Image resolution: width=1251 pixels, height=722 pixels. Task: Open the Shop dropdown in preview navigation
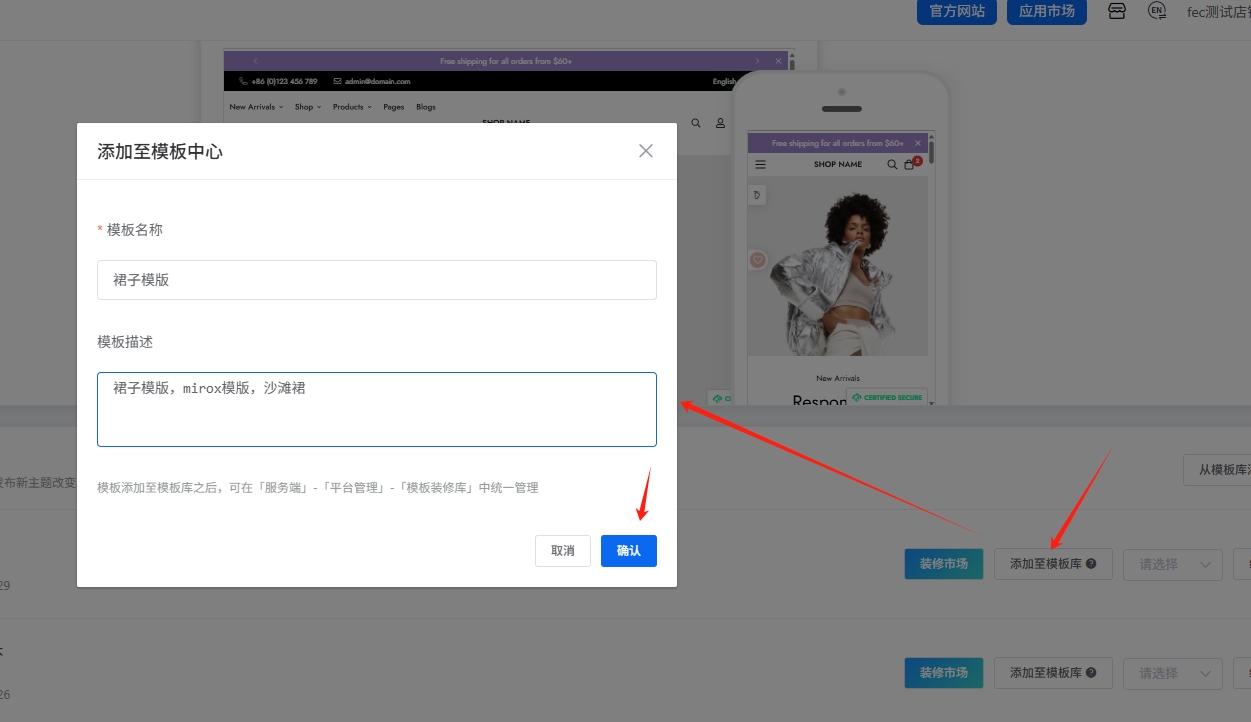(x=307, y=107)
